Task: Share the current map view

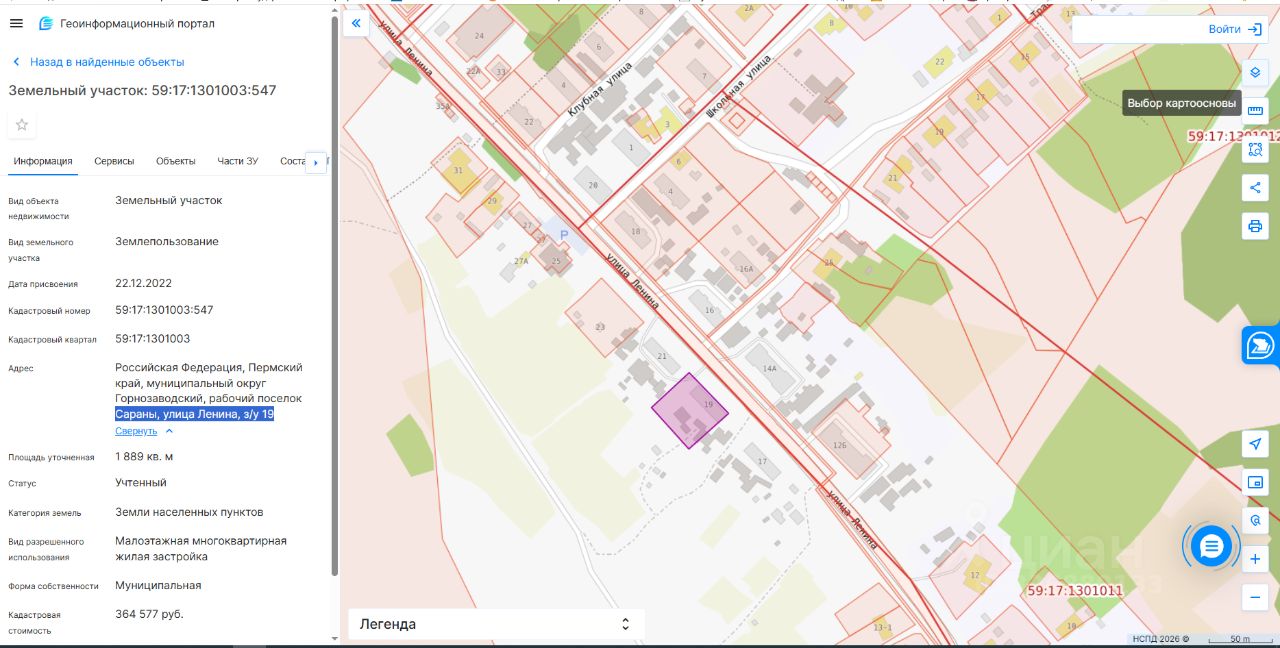Action: (x=1255, y=187)
